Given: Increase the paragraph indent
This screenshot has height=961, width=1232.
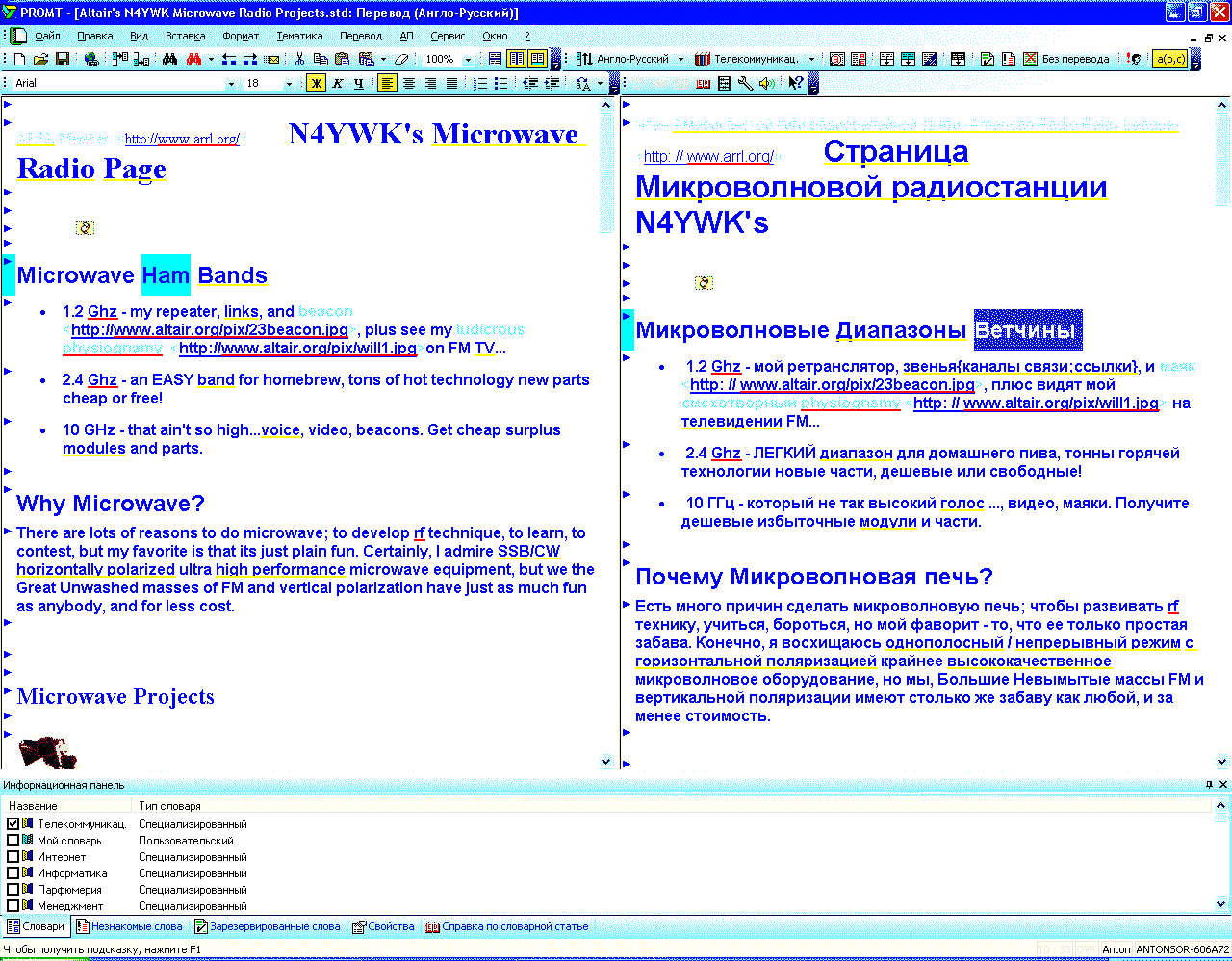Looking at the screenshot, I should coord(552,83).
